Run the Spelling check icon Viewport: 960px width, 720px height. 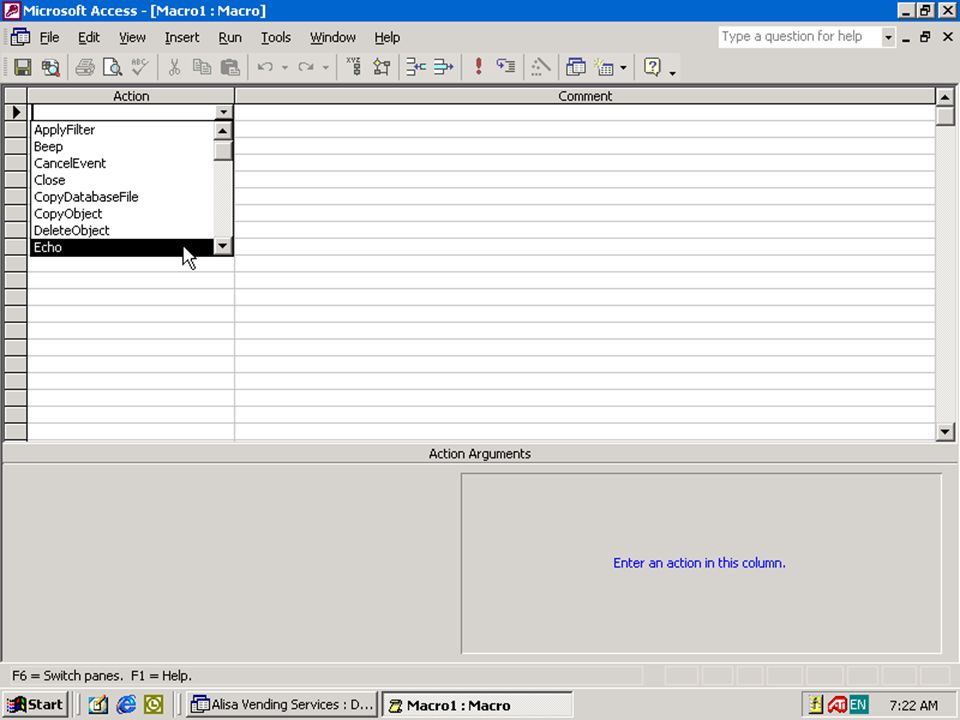[x=140, y=67]
